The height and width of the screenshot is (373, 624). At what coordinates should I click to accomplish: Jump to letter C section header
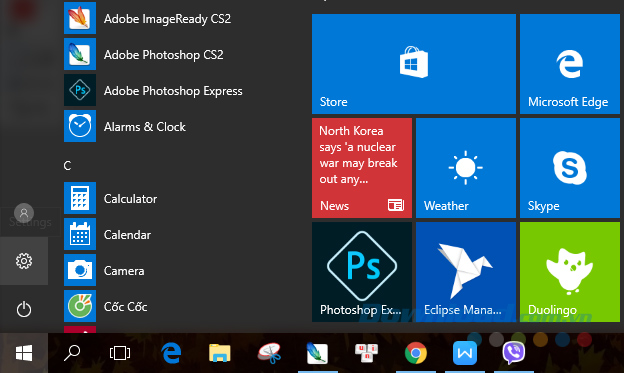[x=67, y=166]
